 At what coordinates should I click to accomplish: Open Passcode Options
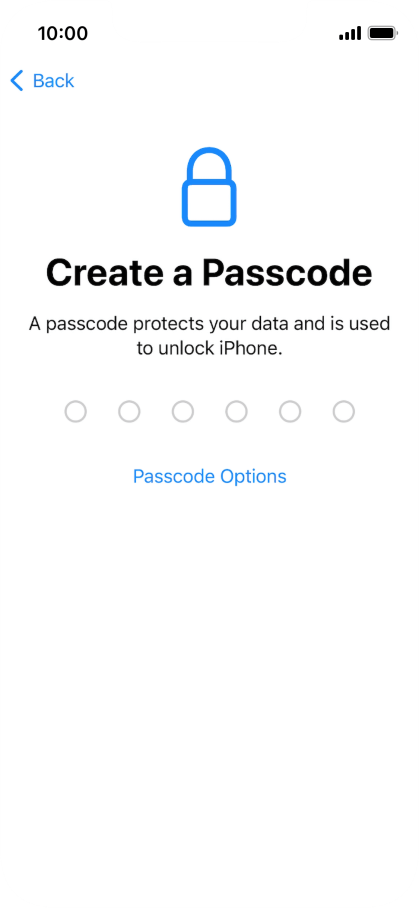coord(210,477)
